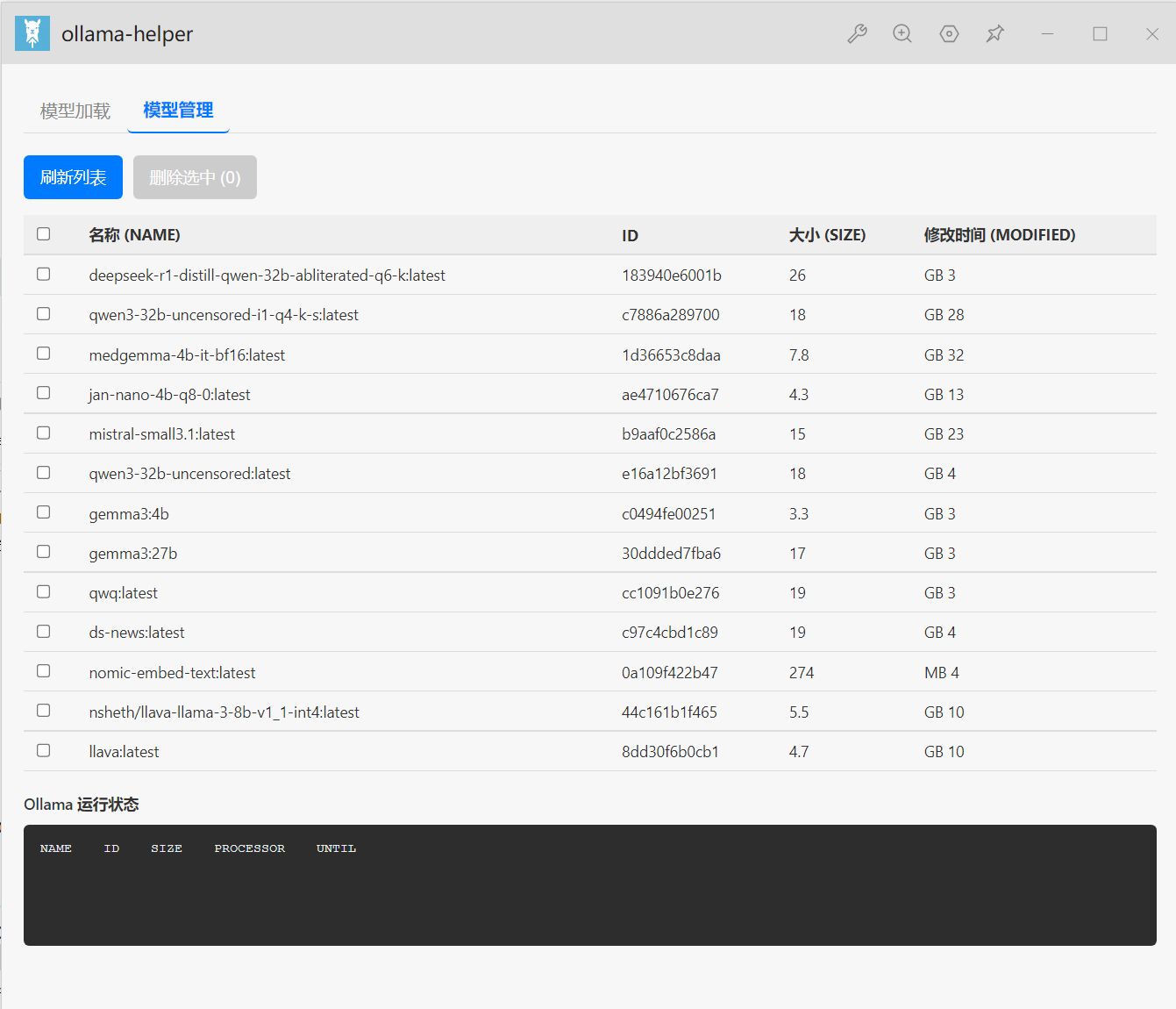Open the wrench tools icon

(857, 33)
